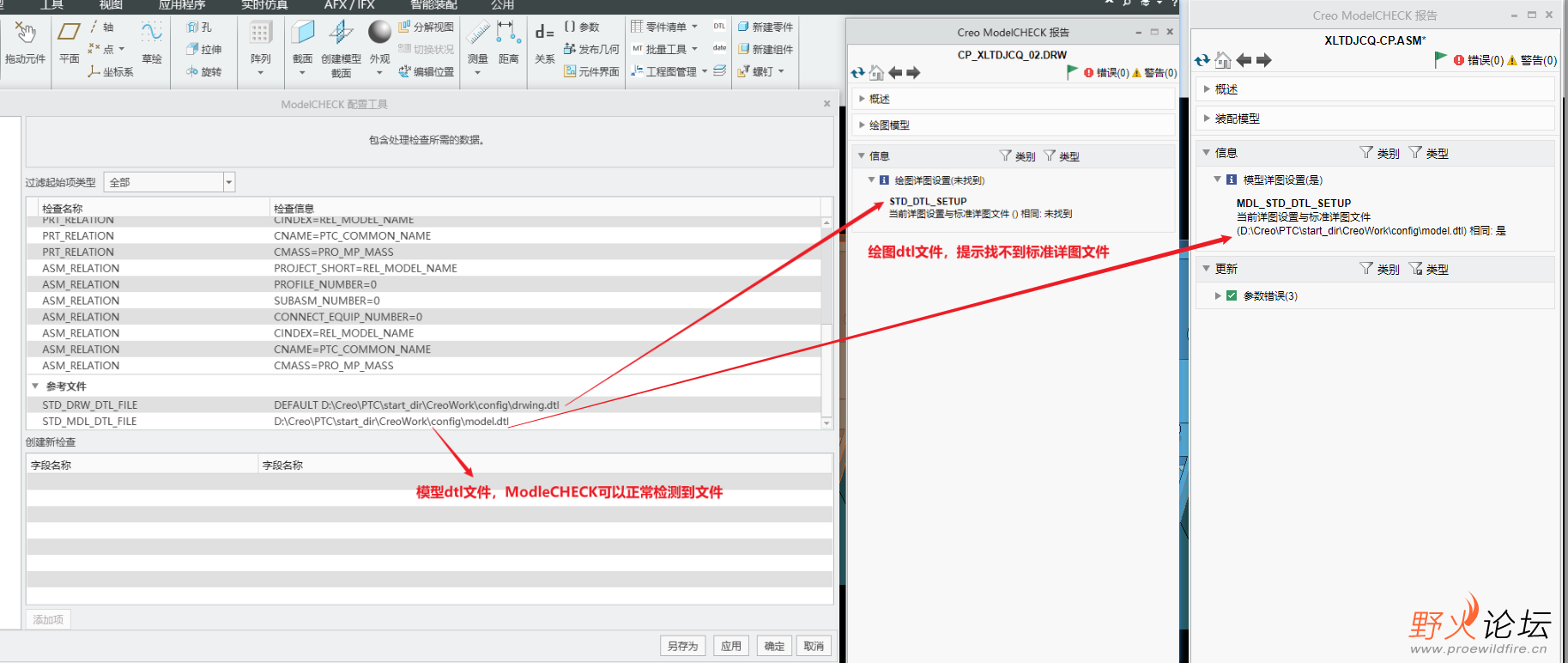Expand 概述 in the DRW report
Image resolution: width=1568 pixels, height=663 pixels.
click(x=863, y=99)
